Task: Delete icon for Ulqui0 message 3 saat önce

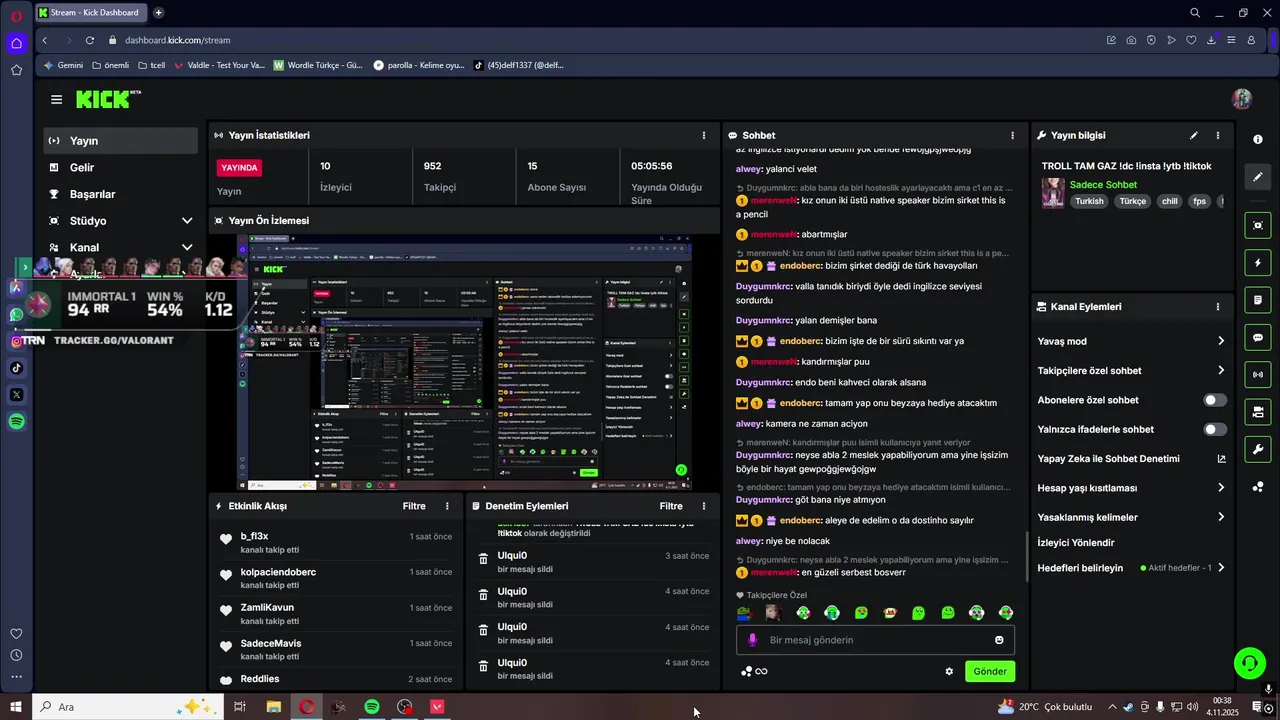Action: click(483, 559)
